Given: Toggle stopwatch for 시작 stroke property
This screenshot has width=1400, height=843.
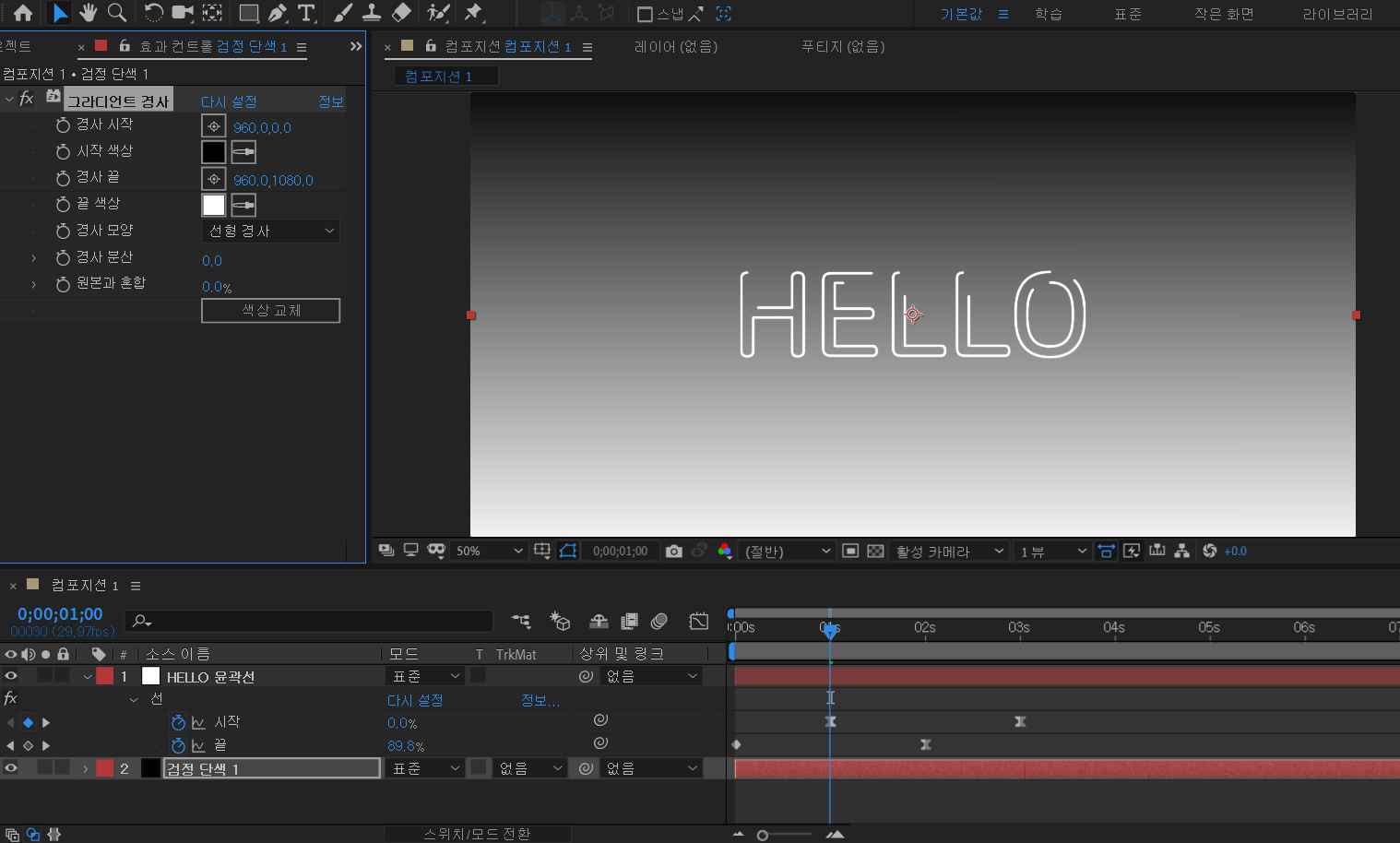Looking at the screenshot, I should 179,722.
